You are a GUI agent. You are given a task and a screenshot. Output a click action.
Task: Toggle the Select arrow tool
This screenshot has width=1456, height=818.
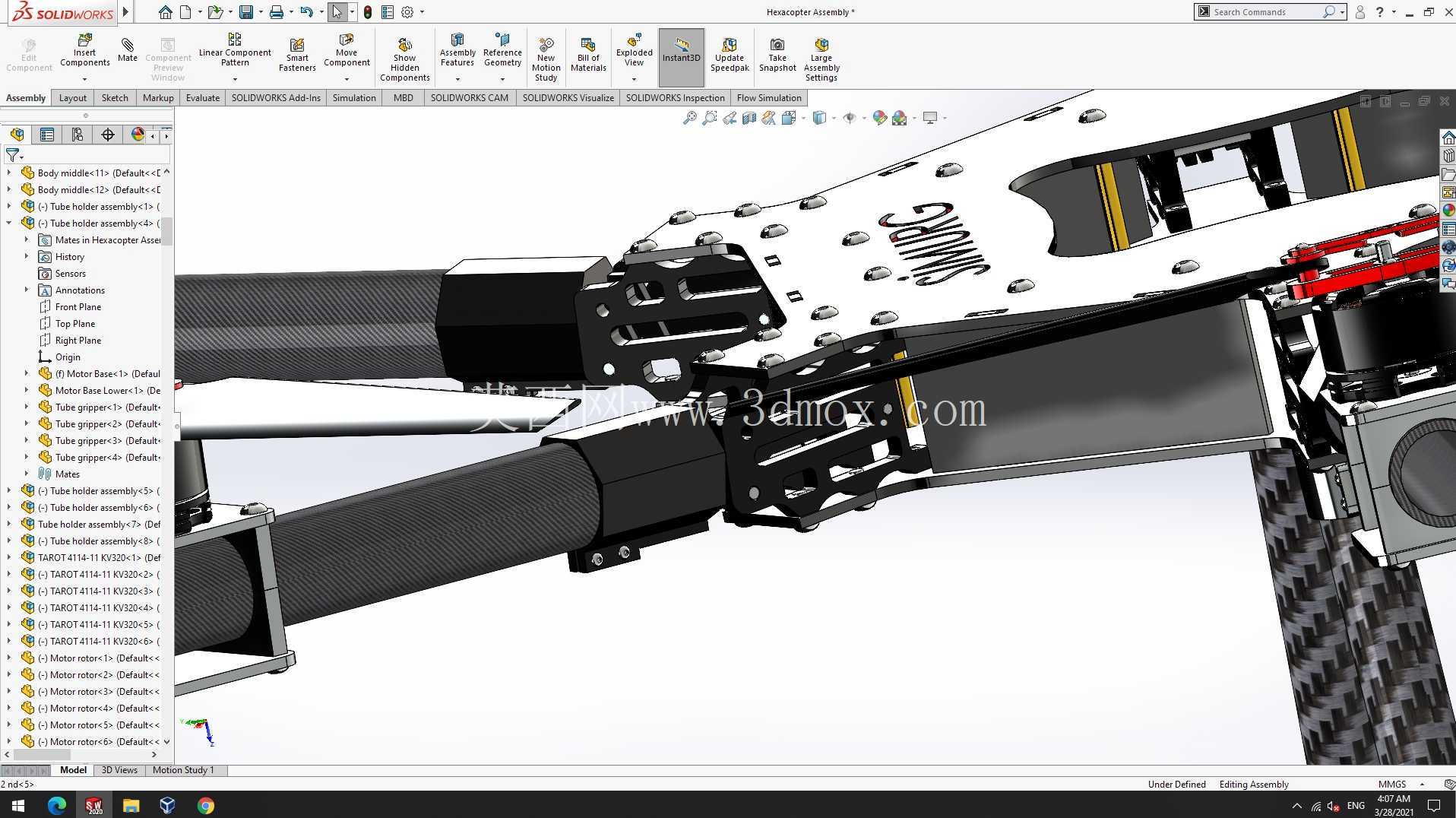[337, 12]
